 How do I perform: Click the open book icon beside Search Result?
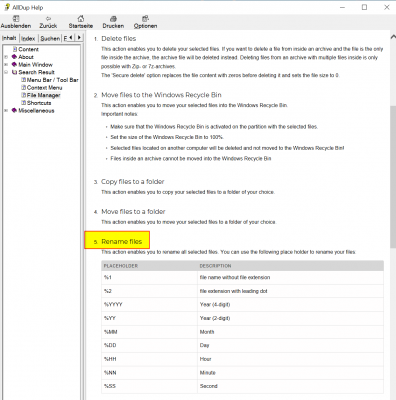[14, 72]
